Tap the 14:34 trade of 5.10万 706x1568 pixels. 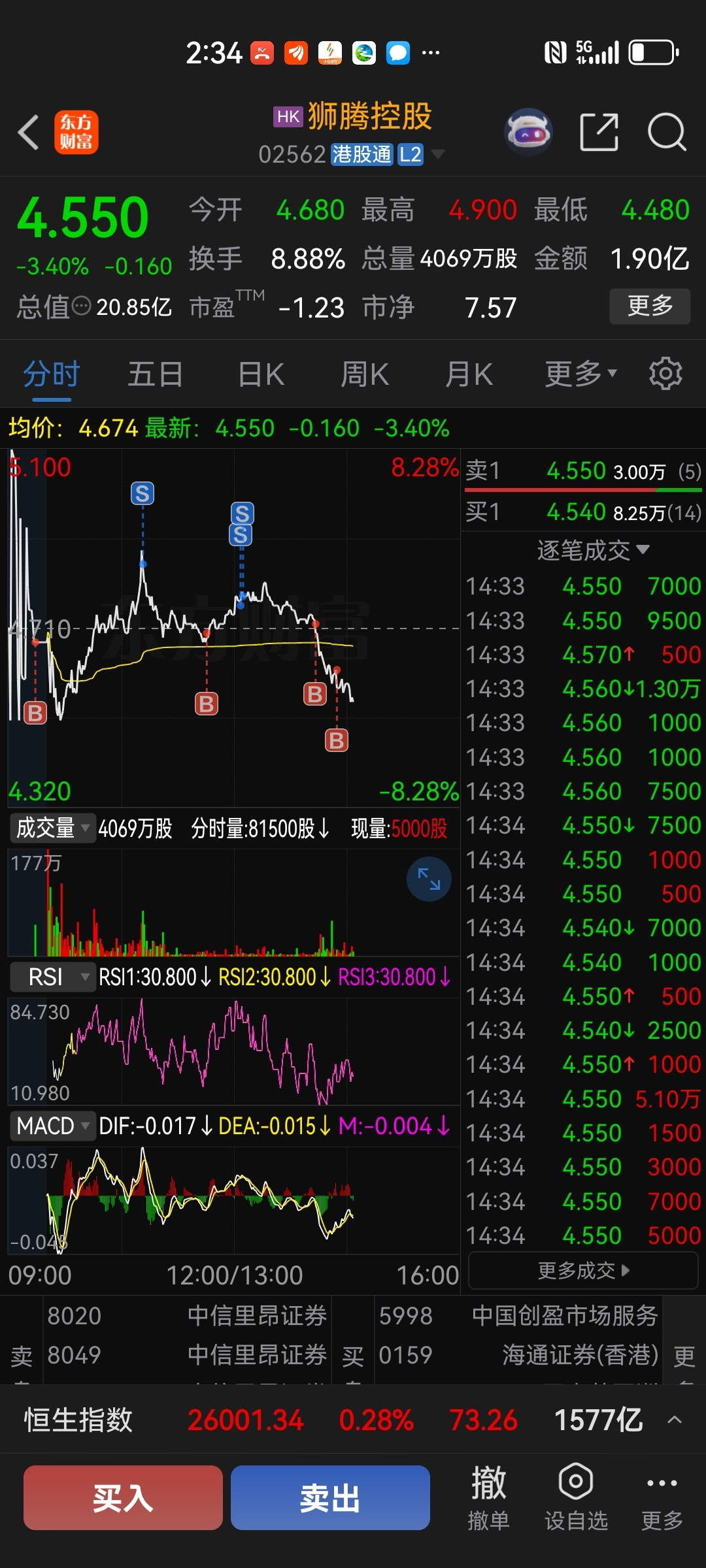(583, 1099)
